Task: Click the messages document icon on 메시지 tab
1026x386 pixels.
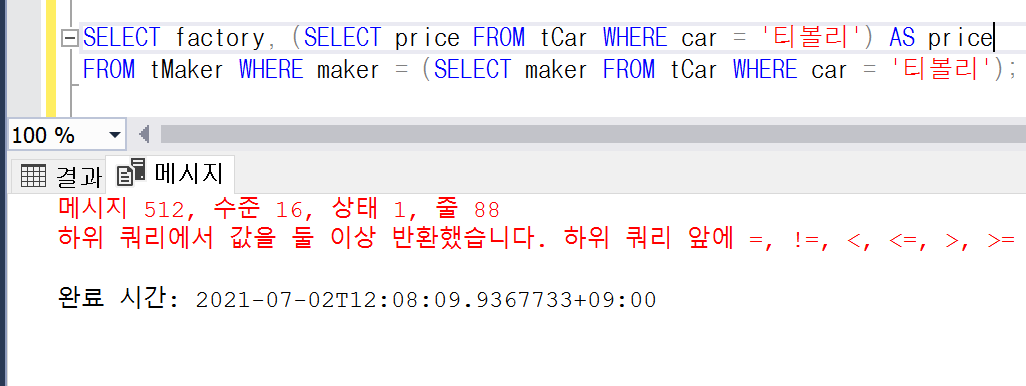Action: pos(130,172)
